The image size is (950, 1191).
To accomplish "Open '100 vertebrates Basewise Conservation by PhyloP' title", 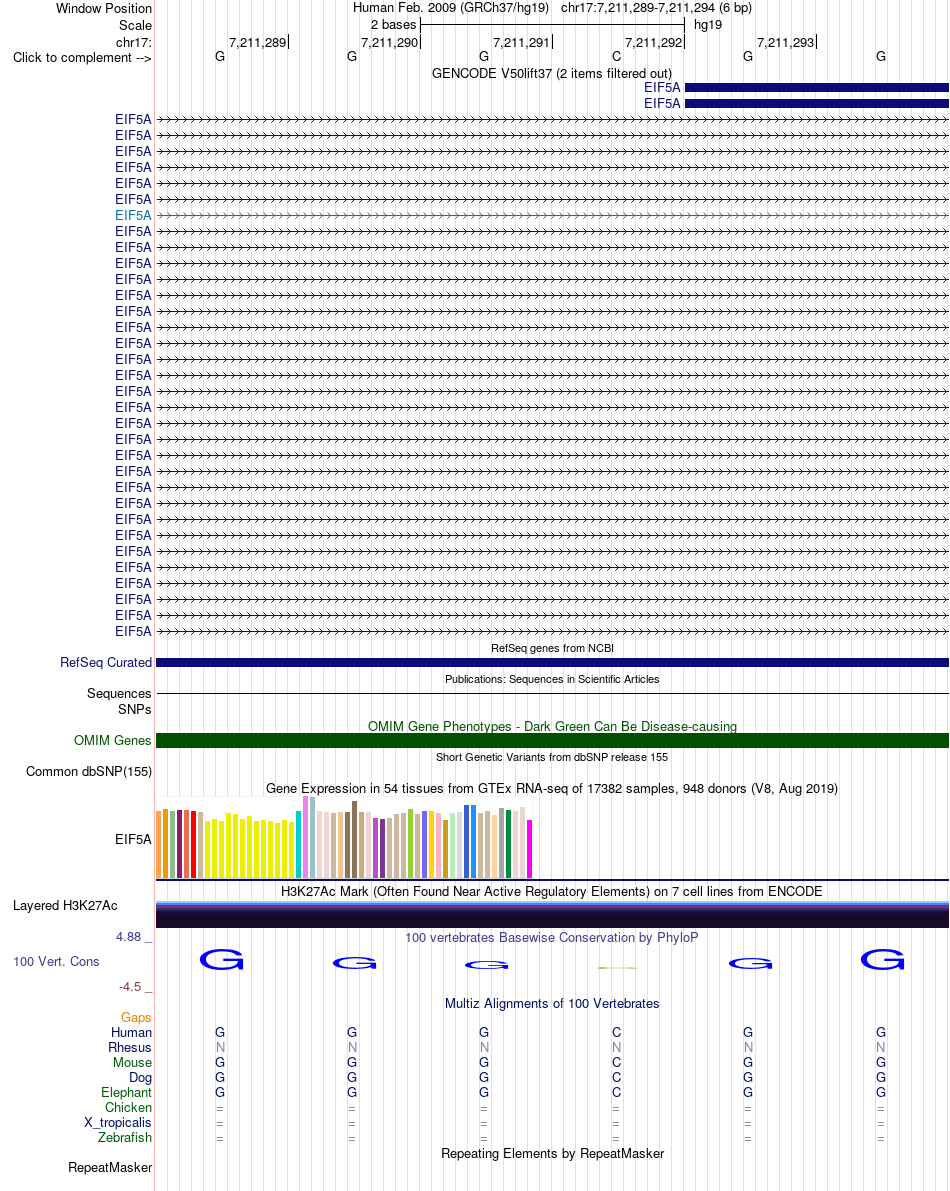I will 552,937.
